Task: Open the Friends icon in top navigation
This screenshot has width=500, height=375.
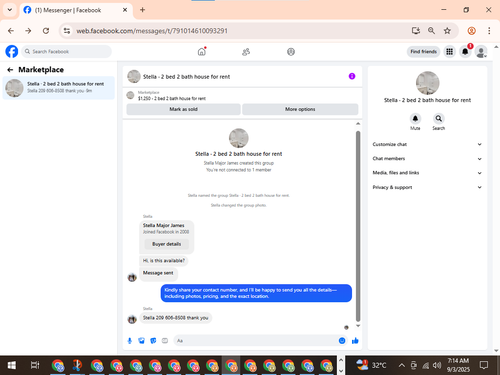Action: (x=246, y=52)
